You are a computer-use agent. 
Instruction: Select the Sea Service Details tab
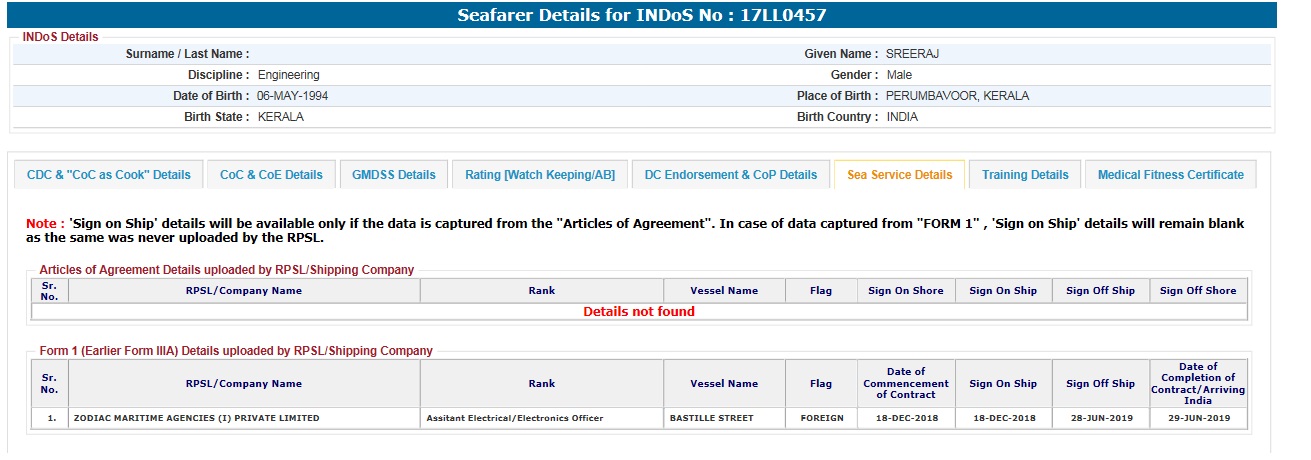(899, 175)
